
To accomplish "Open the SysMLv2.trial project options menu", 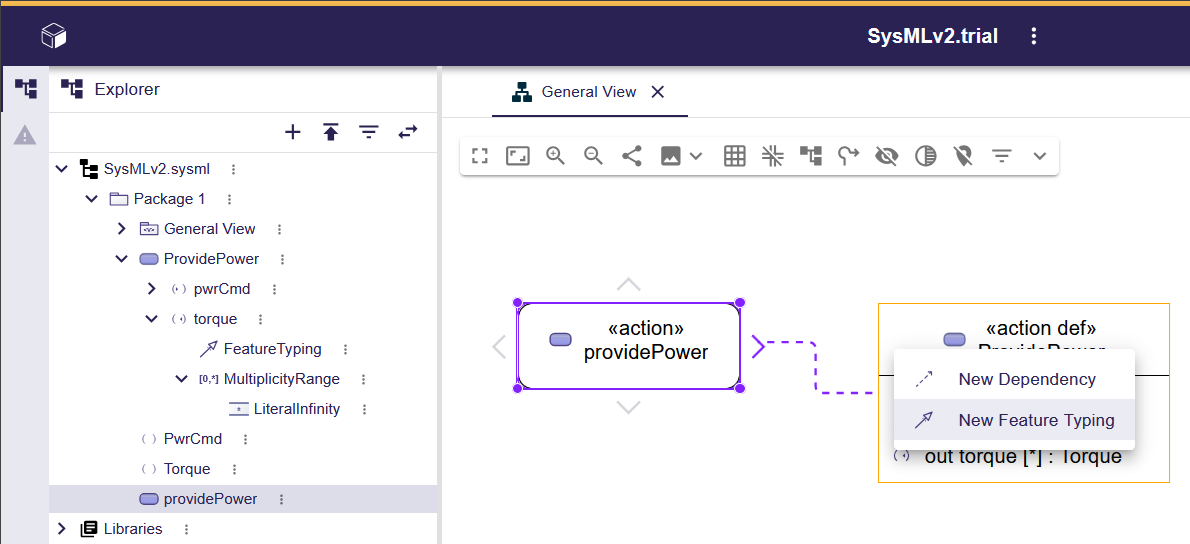I will 1034,37.
